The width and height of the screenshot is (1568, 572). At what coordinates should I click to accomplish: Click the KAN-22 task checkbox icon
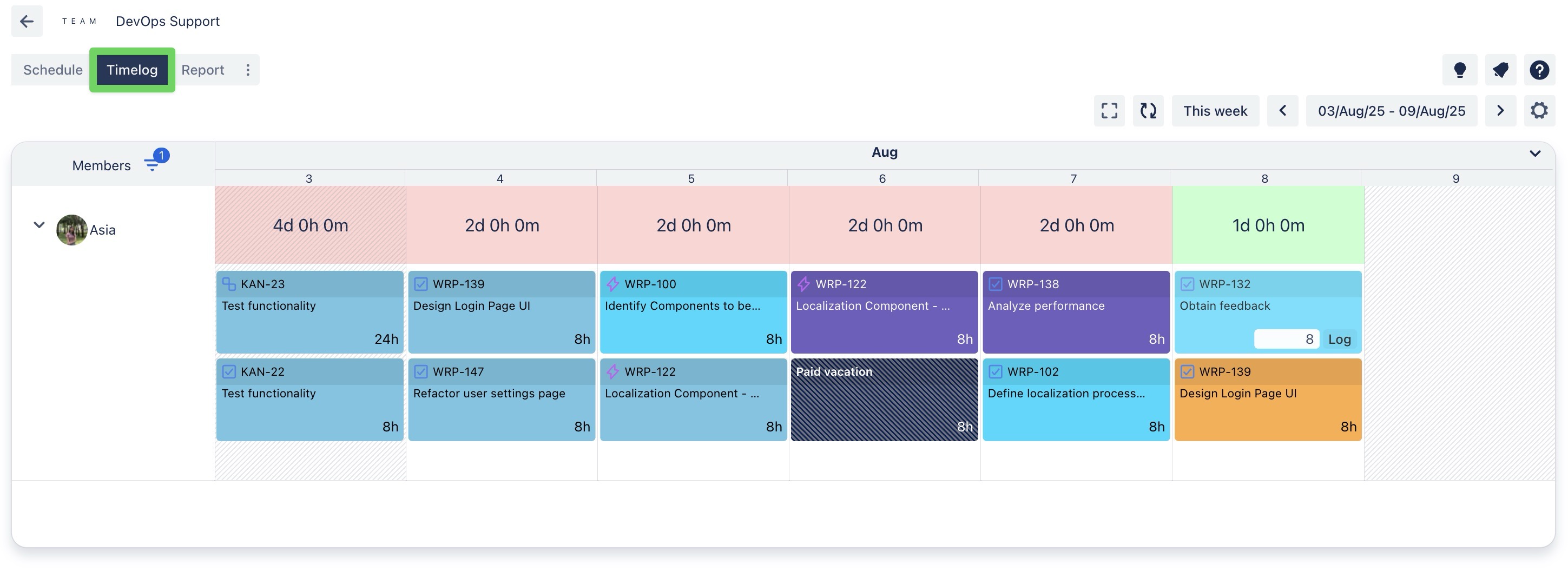tap(229, 372)
